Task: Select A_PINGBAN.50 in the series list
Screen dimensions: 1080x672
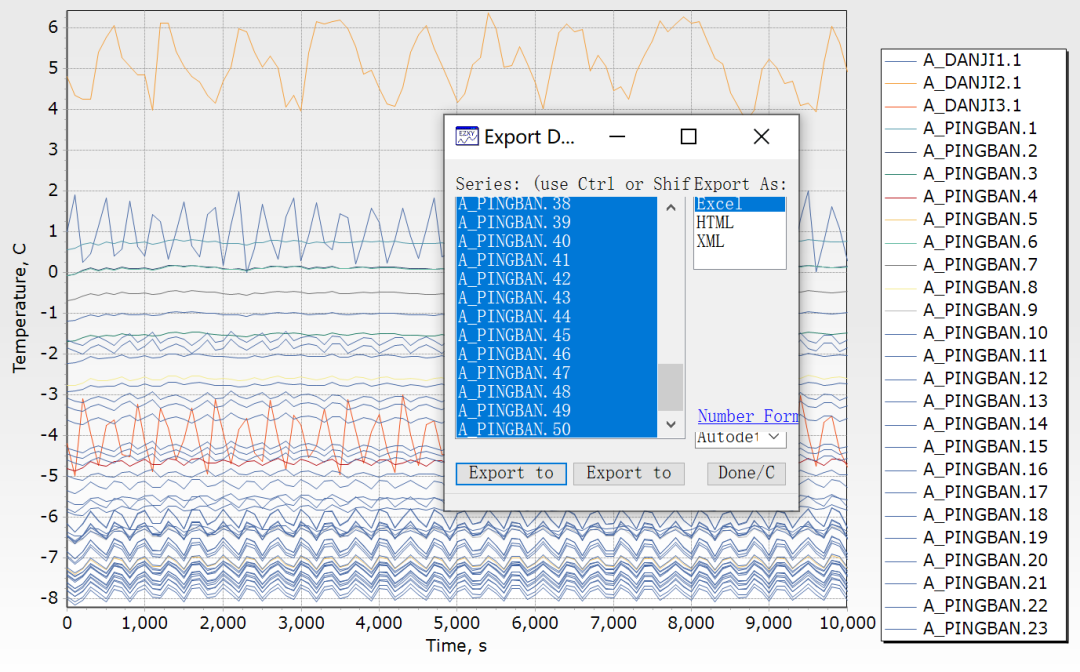Action: 556,429
